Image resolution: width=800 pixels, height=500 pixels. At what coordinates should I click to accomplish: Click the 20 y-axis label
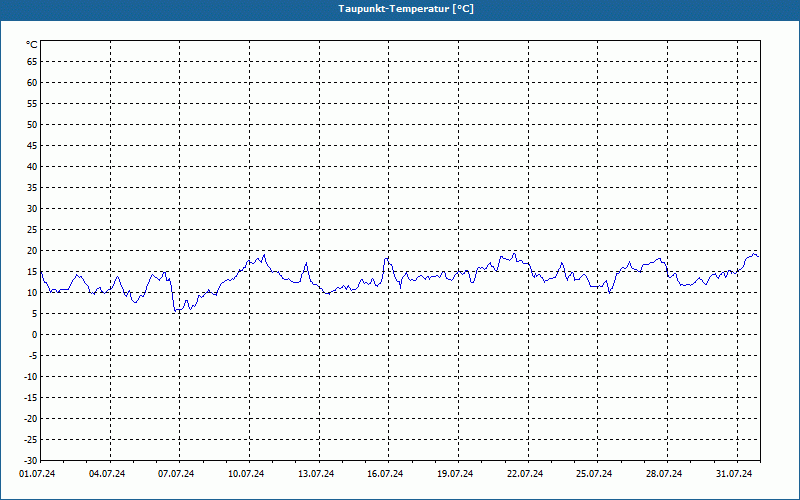click(32, 251)
